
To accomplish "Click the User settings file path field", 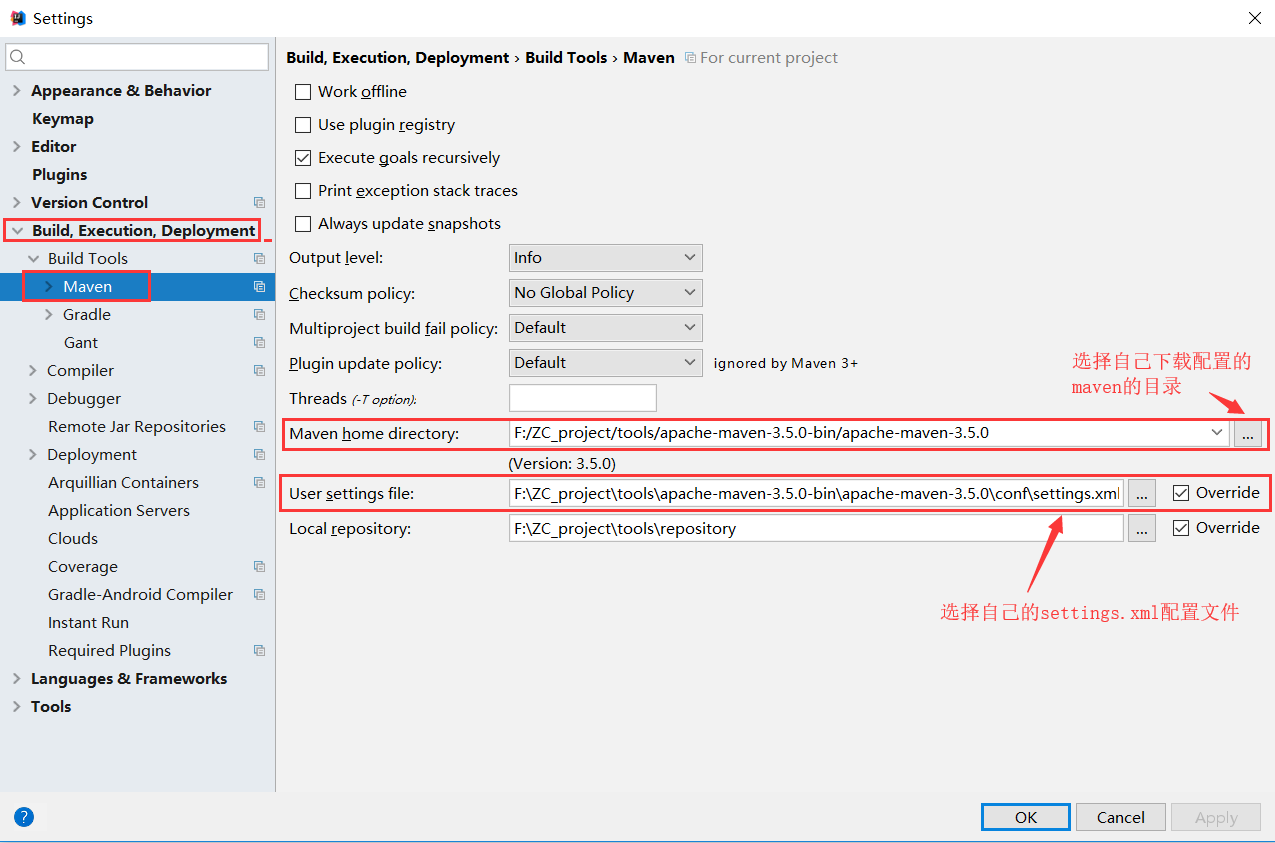I will 816,493.
